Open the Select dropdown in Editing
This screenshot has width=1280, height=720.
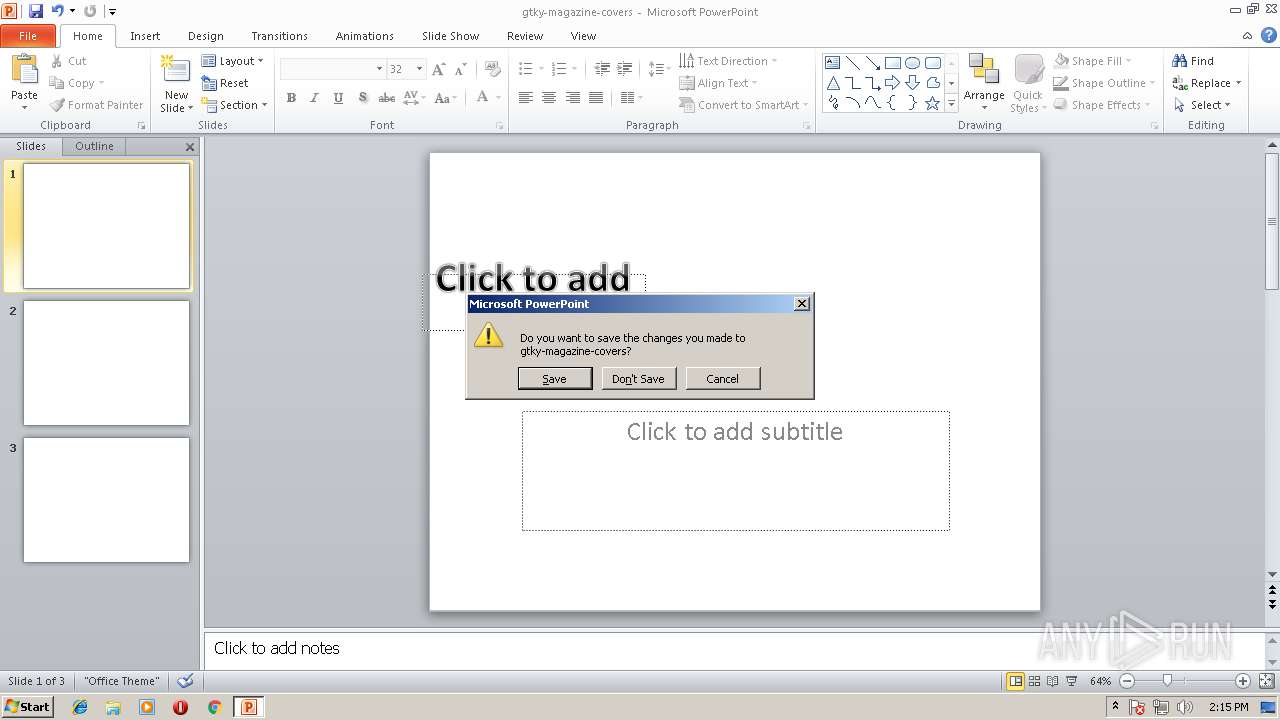1202,105
